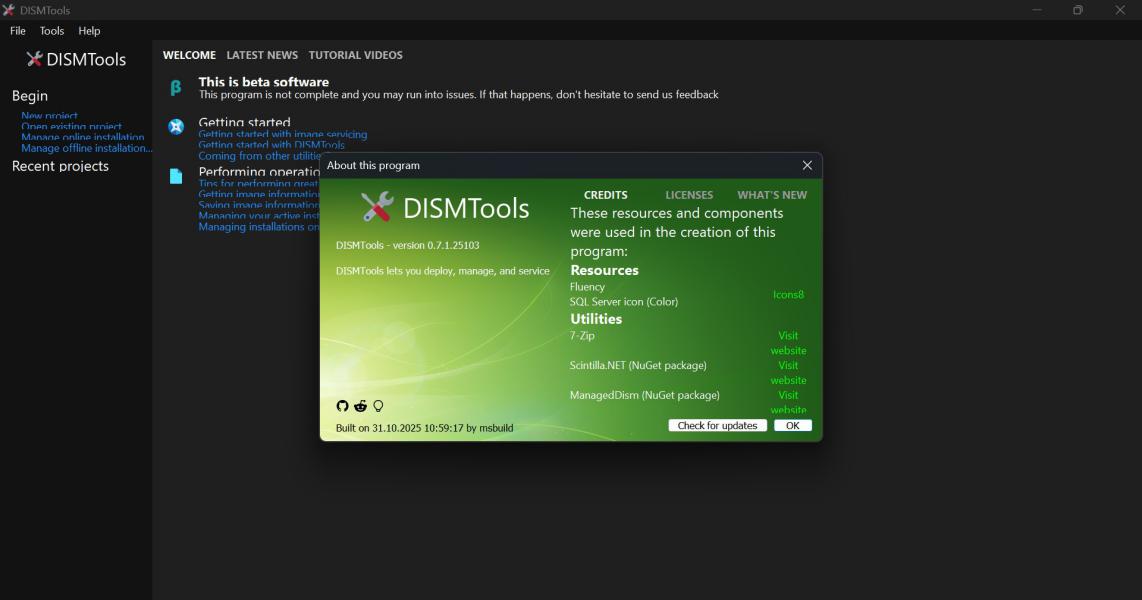Open the Tools menu
1142x600 pixels.
52,31
